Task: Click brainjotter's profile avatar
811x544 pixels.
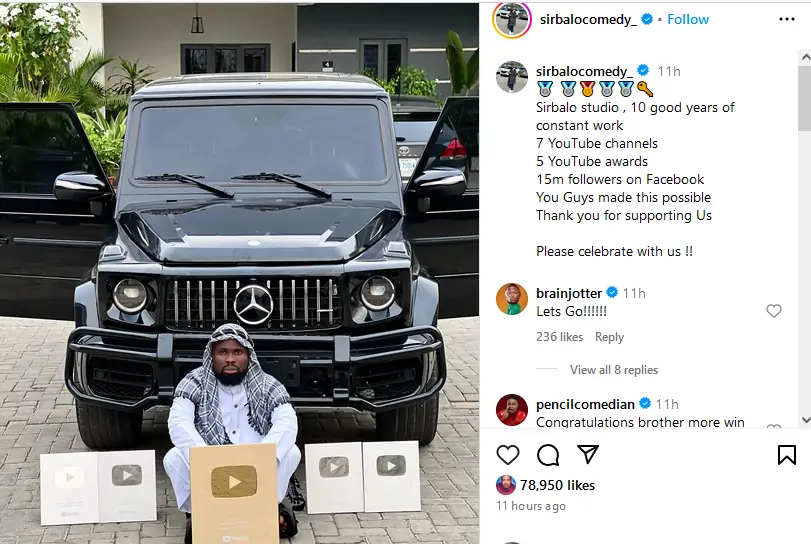Action: pos(512,298)
